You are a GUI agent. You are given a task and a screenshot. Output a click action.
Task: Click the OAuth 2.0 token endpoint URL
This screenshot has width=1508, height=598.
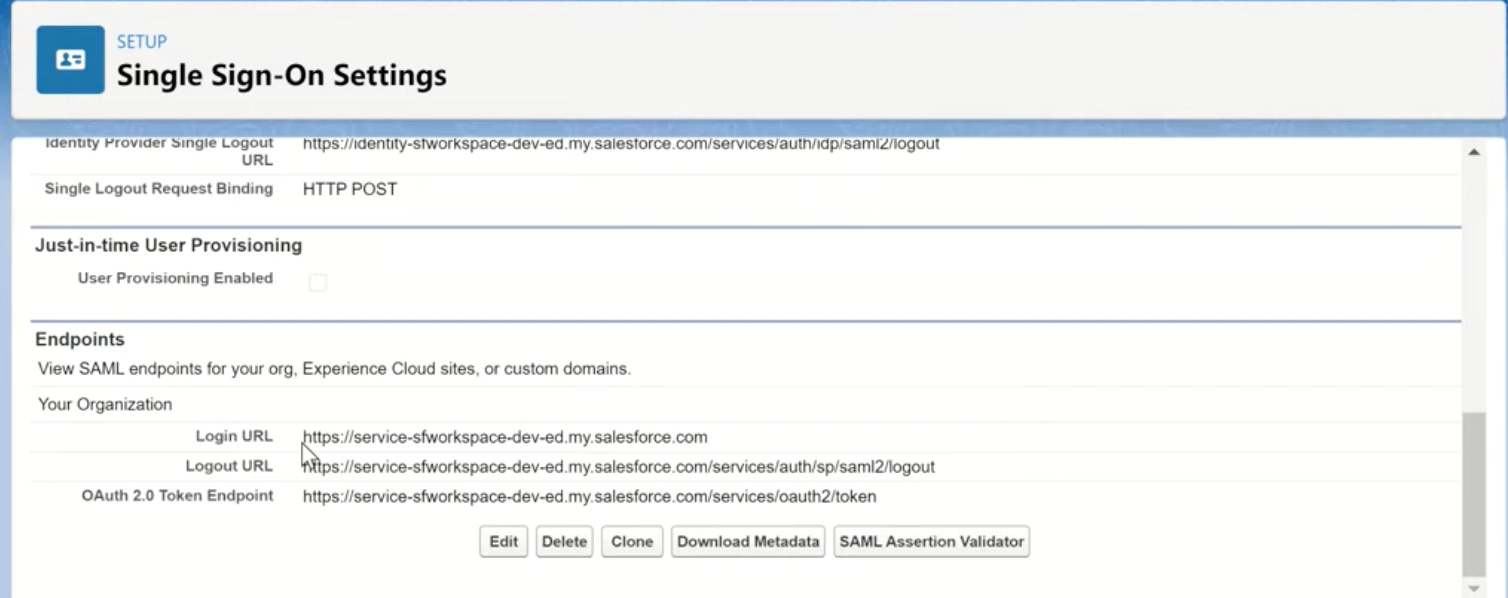pyautogui.click(x=589, y=497)
